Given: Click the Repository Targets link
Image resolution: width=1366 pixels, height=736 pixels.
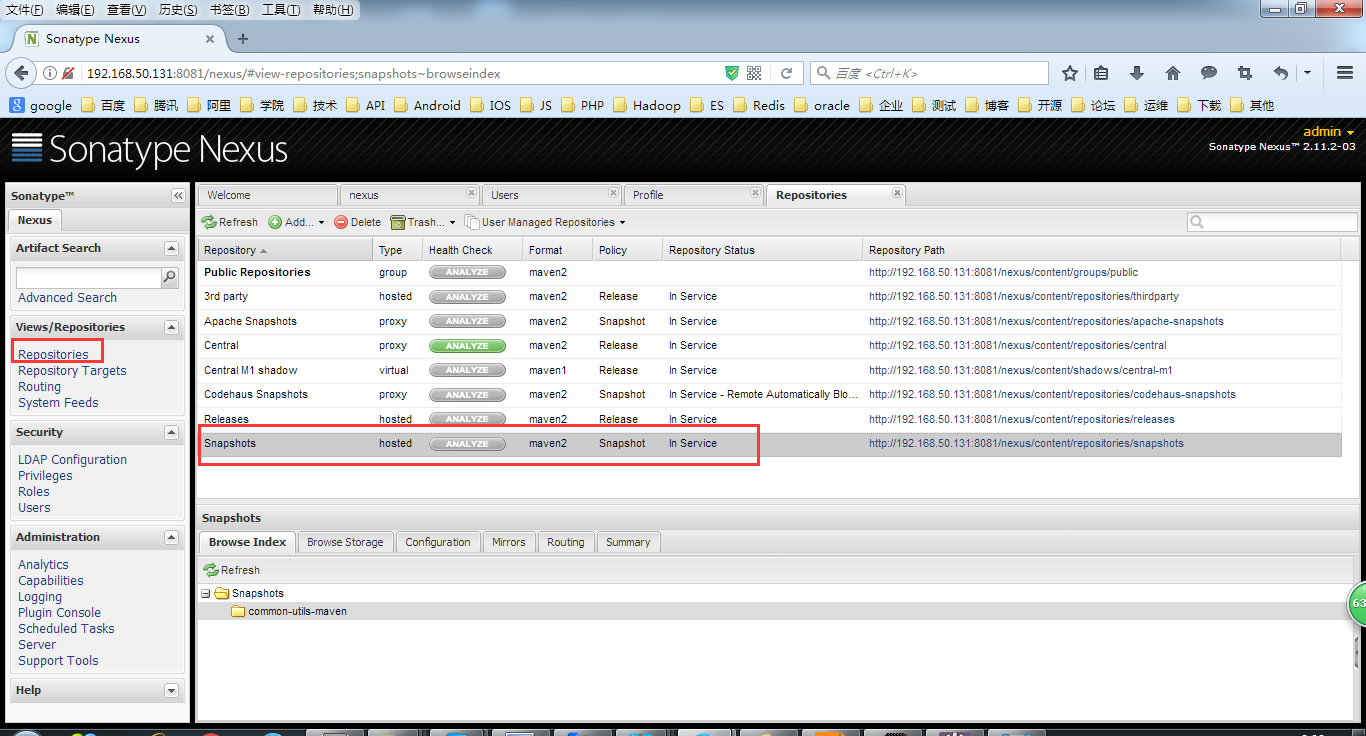Looking at the screenshot, I should [72, 371].
